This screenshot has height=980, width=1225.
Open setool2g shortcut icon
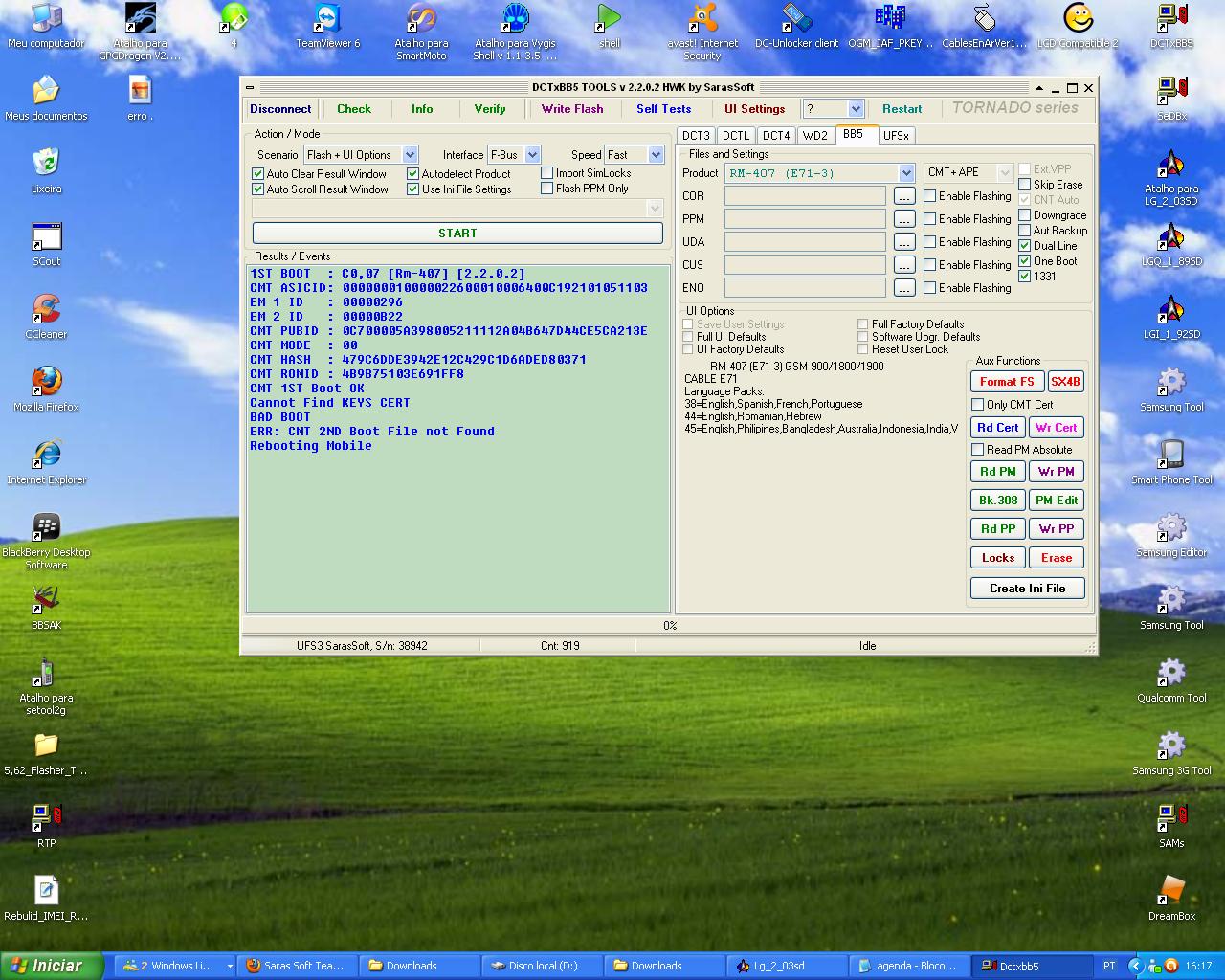point(46,686)
